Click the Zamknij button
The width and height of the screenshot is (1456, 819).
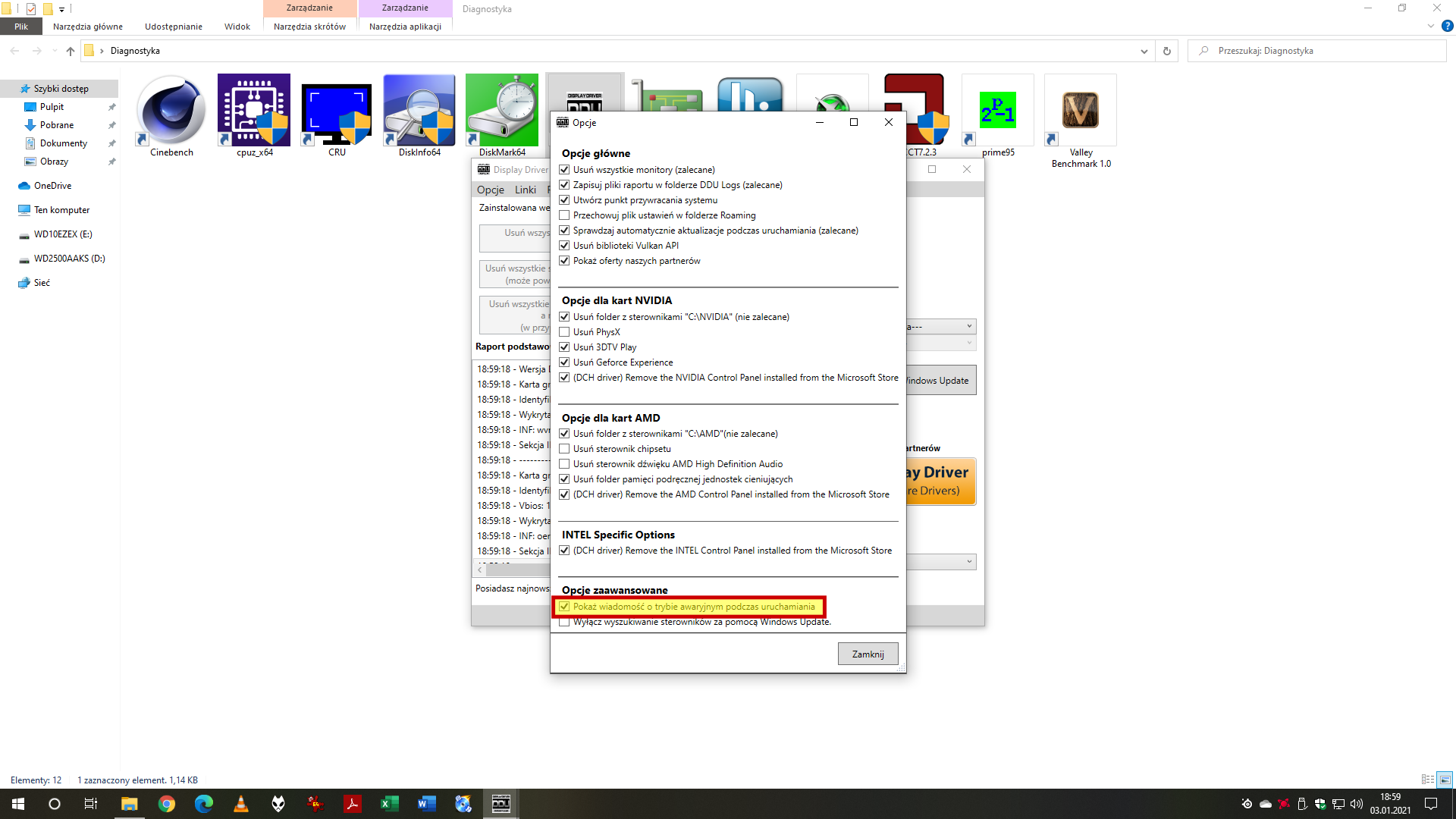868,654
